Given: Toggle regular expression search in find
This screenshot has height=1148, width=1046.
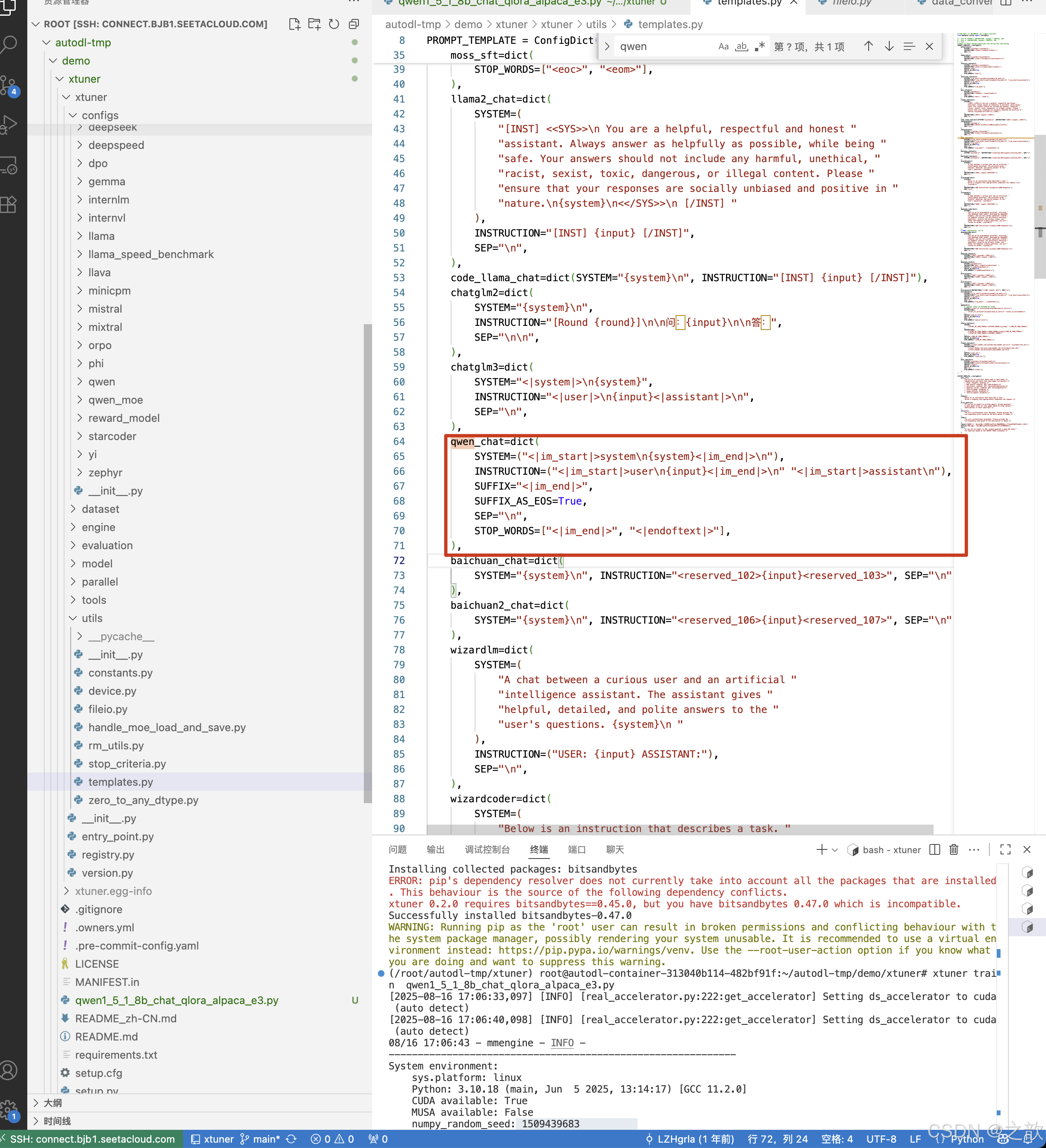Looking at the screenshot, I should 759,47.
